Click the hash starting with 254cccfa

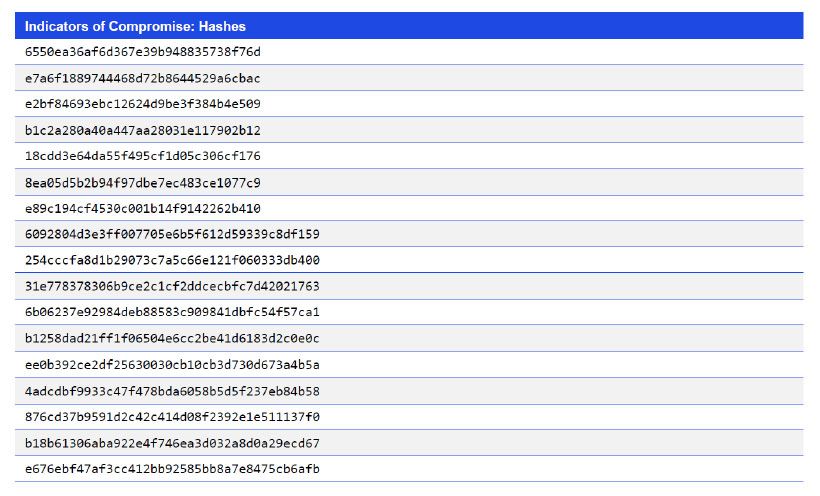pyautogui.click(x=172, y=260)
